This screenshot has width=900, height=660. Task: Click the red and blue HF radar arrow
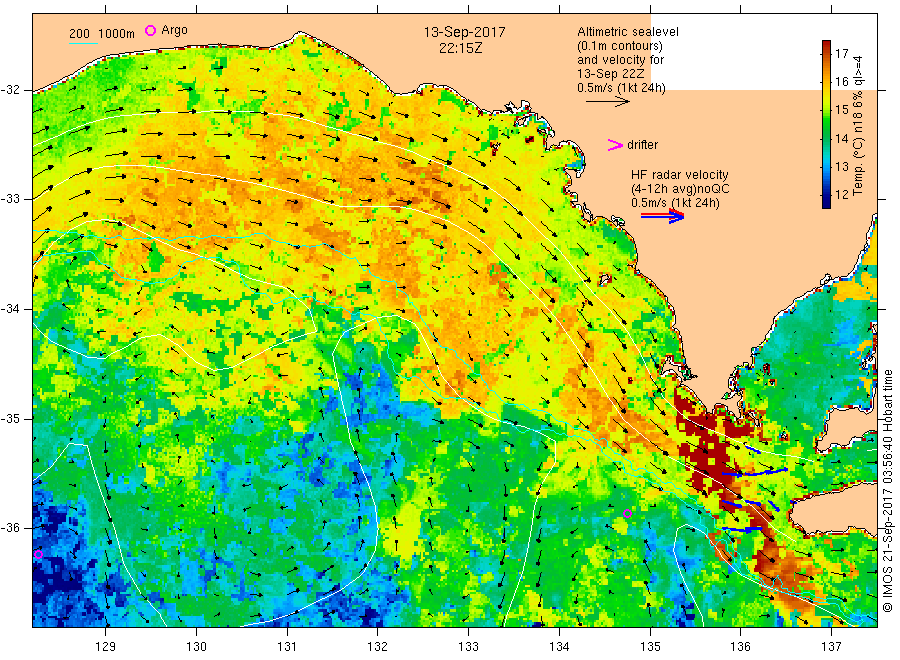point(662,216)
